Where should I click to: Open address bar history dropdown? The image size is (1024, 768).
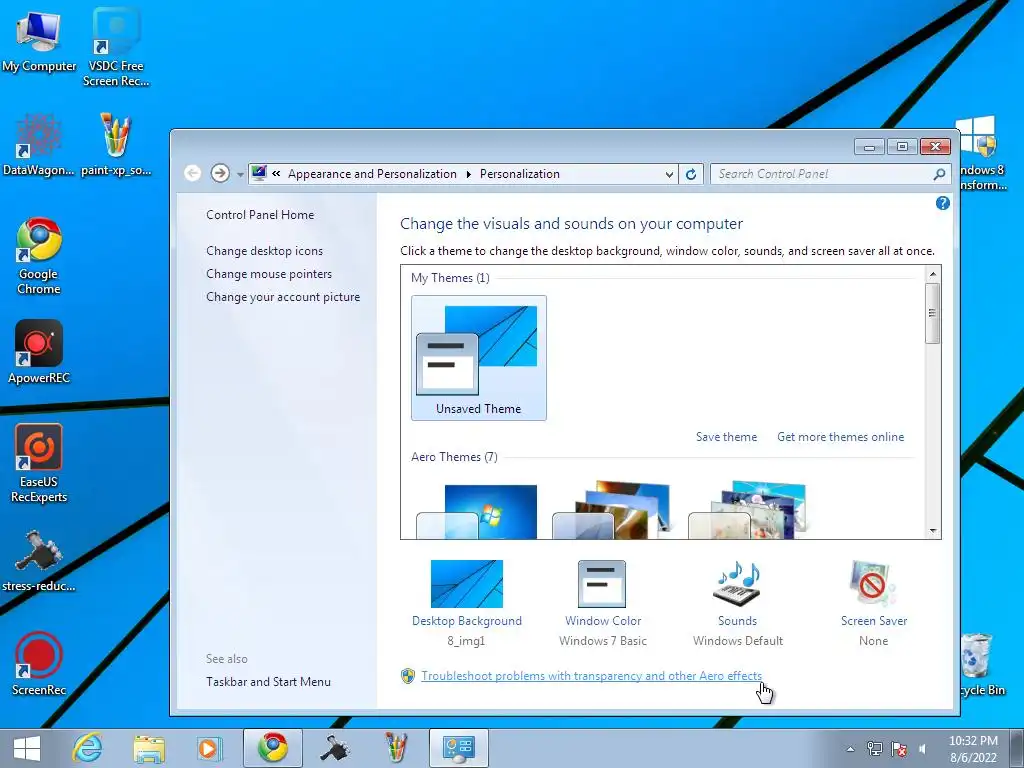[669, 174]
